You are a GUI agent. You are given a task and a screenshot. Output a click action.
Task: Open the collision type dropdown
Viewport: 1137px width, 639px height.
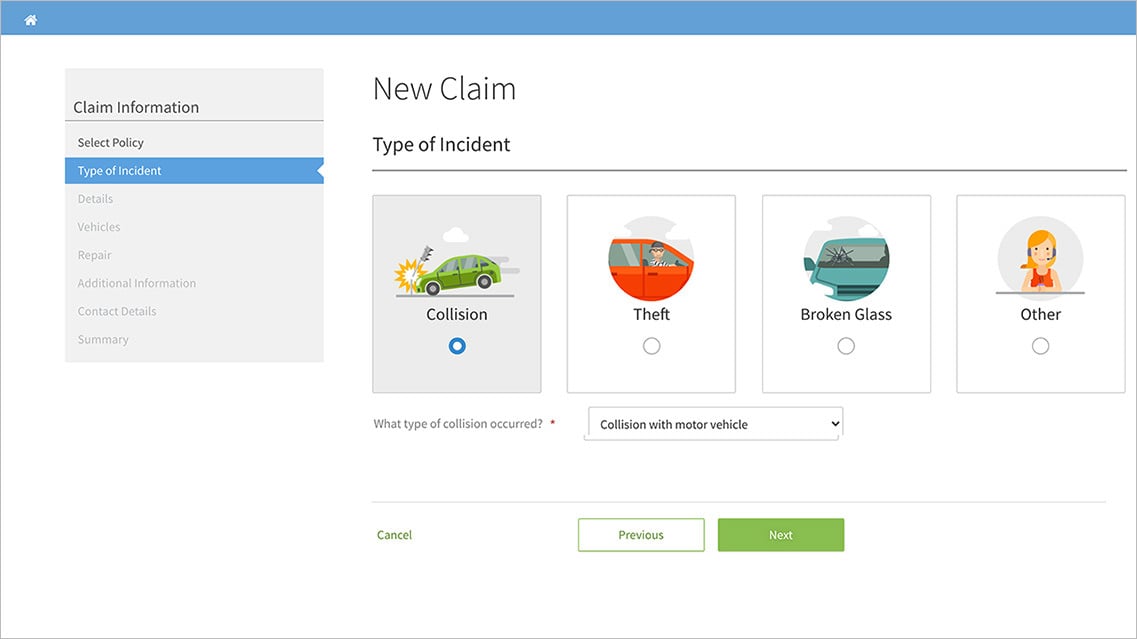coord(712,423)
